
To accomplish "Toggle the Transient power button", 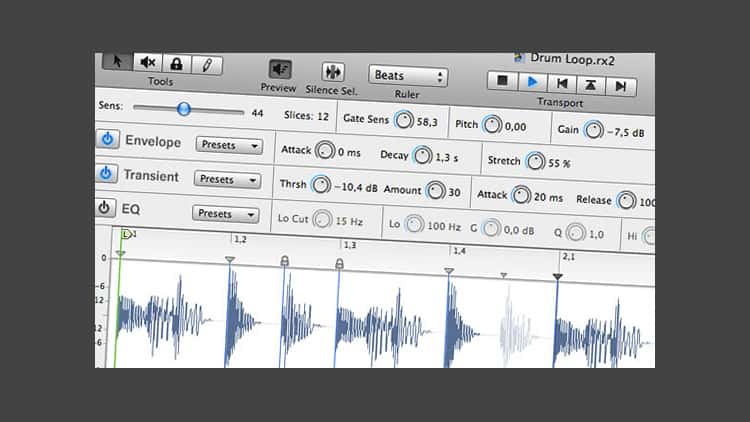I will click(106, 173).
